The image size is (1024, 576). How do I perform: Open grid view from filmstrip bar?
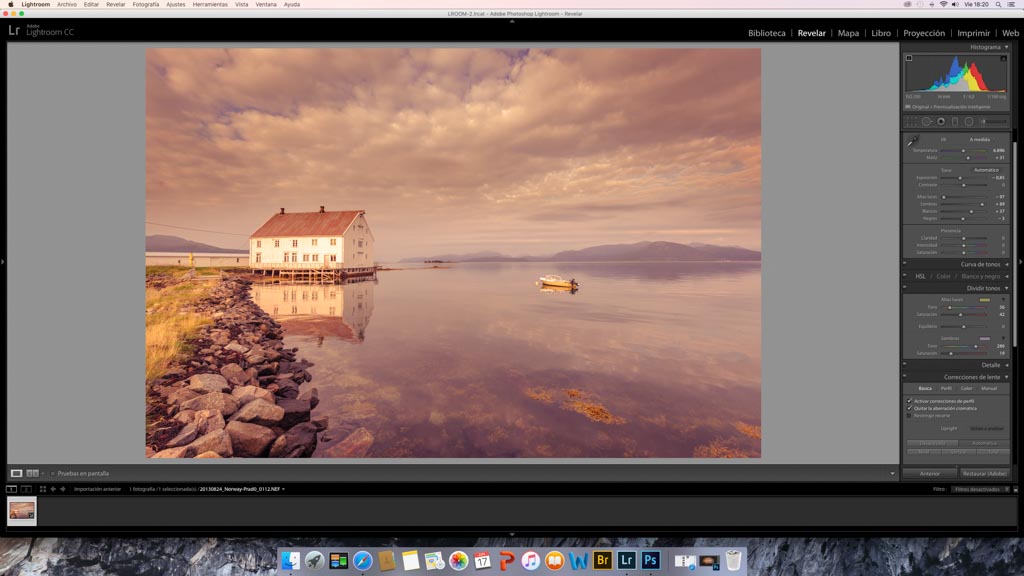click(x=43, y=489)
